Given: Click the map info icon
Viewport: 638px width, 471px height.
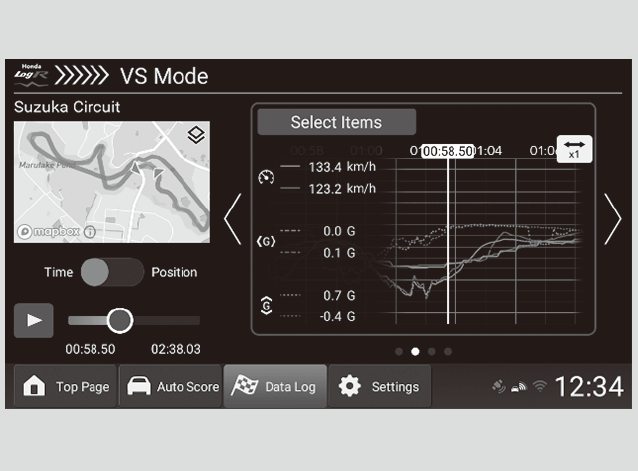Looking at the screenshot, I should click(x=90, y=232).
